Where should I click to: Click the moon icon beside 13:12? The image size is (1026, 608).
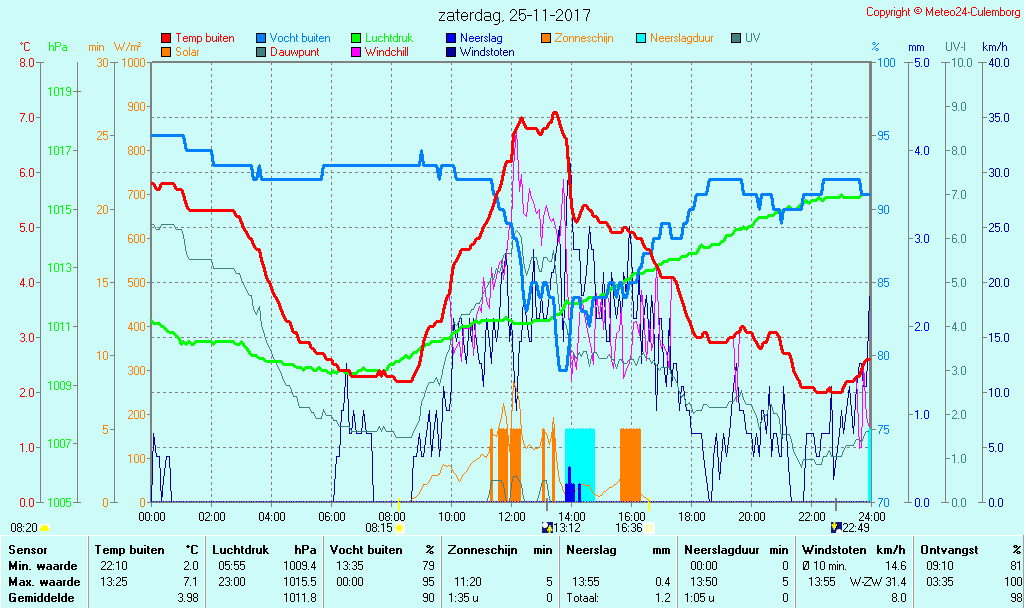(546, 527)
